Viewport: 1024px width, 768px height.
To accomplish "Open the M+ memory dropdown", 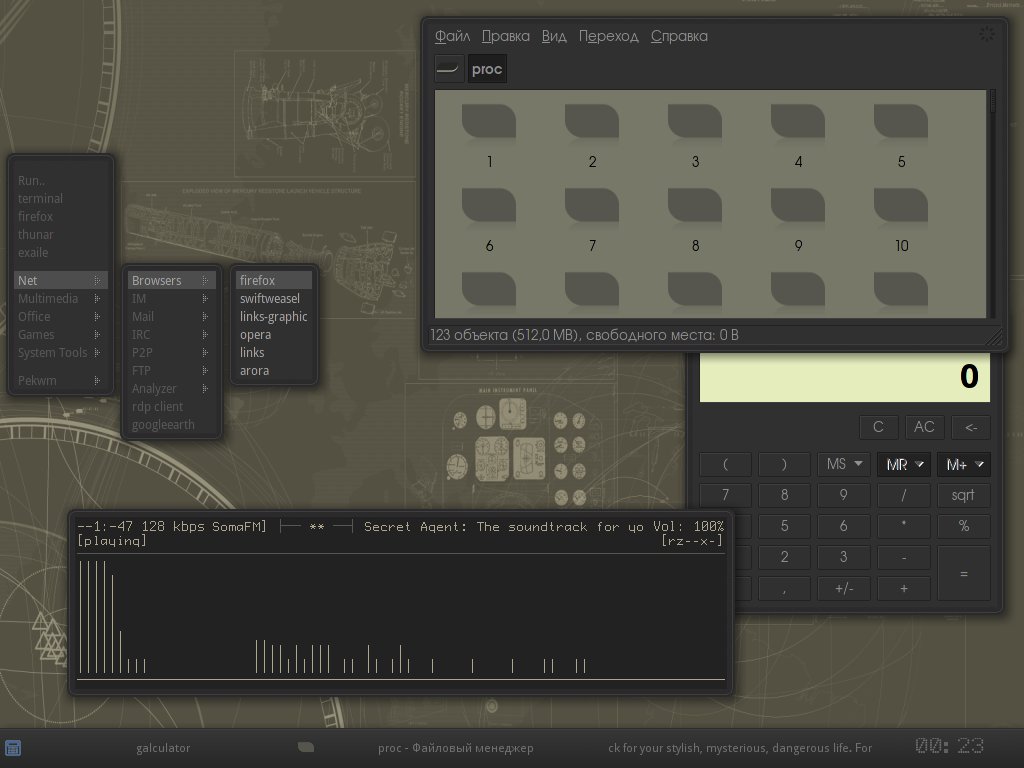I will click(964, 464).
